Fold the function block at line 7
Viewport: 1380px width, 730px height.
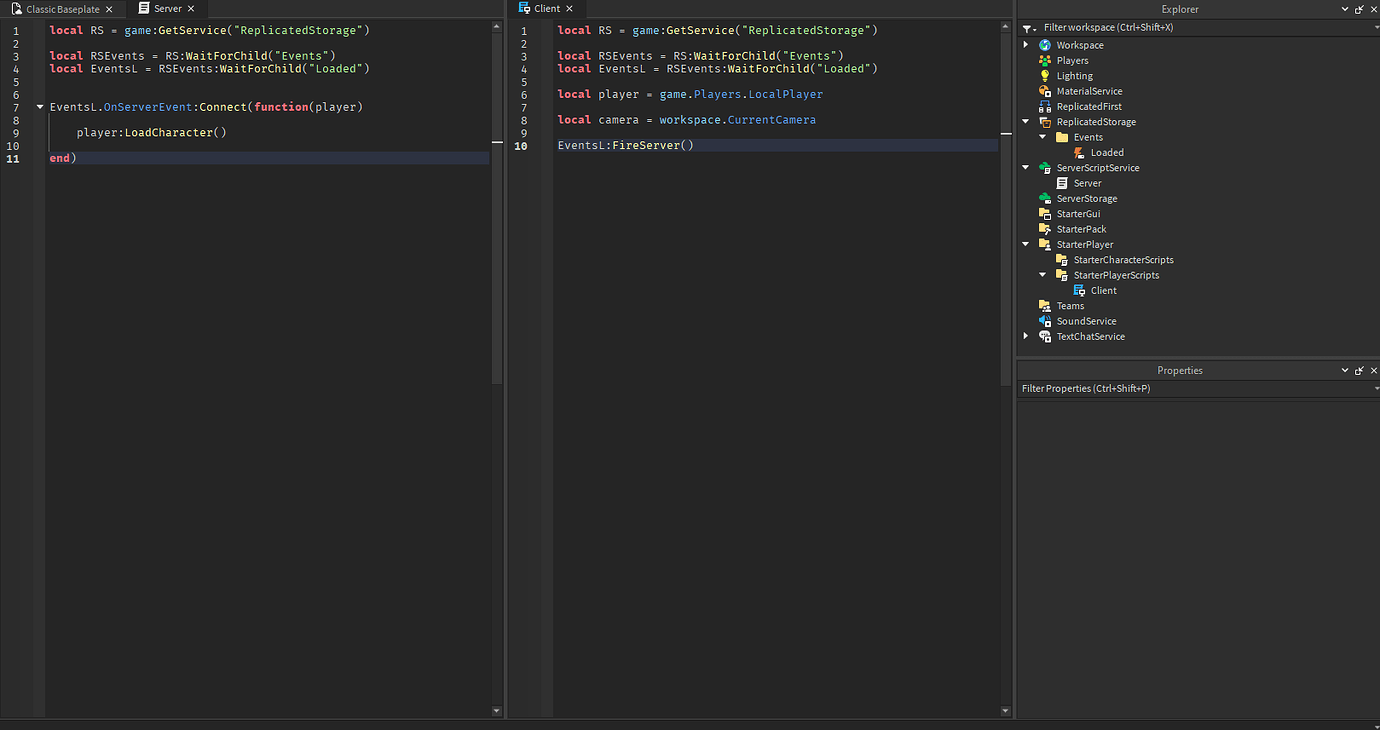(40, 106)
